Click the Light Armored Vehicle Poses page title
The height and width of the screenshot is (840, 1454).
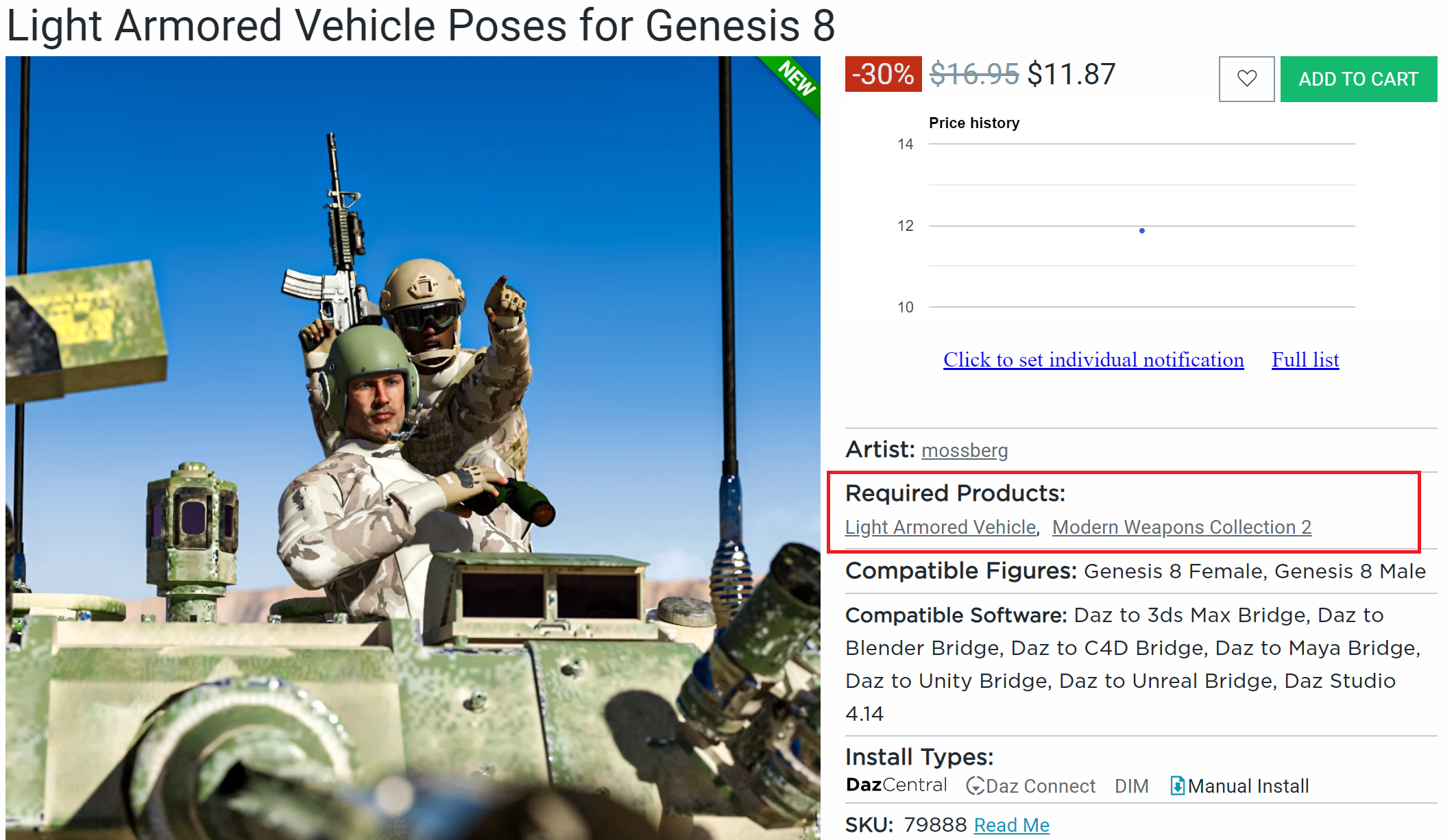pyautogui.click(x=420, y=26)
